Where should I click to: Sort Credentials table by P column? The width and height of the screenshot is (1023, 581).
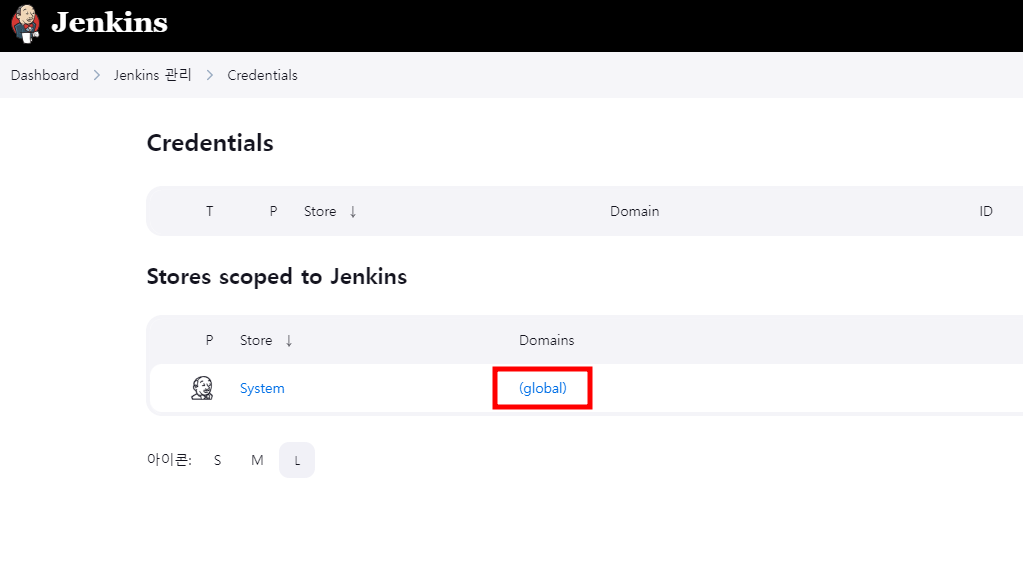pyautogui.click(x=273, y=211)
